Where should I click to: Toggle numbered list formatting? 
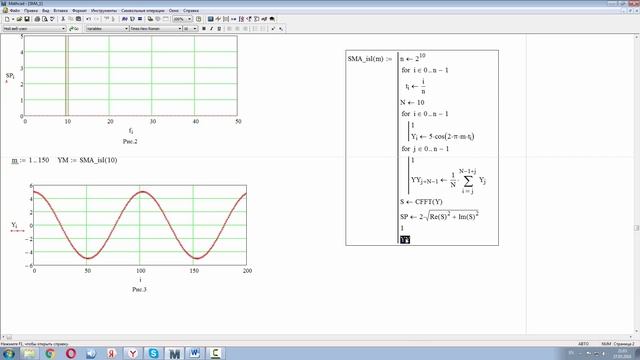click(263, 29)
